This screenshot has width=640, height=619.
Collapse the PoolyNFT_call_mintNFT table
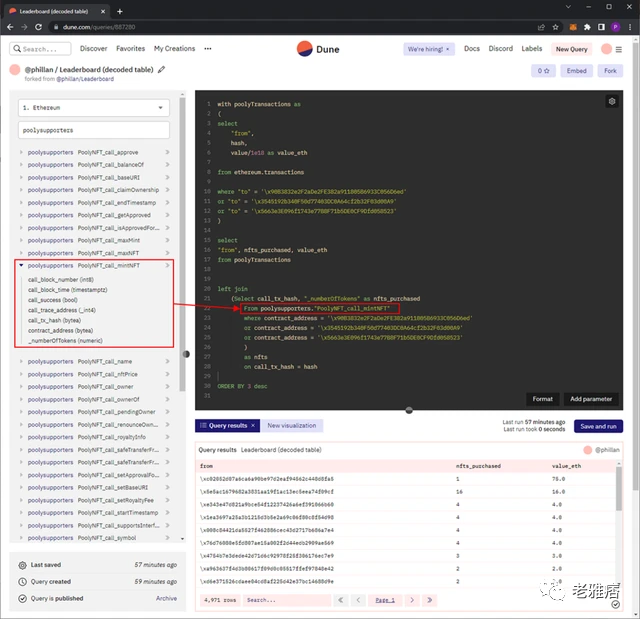tap(22, 266)
